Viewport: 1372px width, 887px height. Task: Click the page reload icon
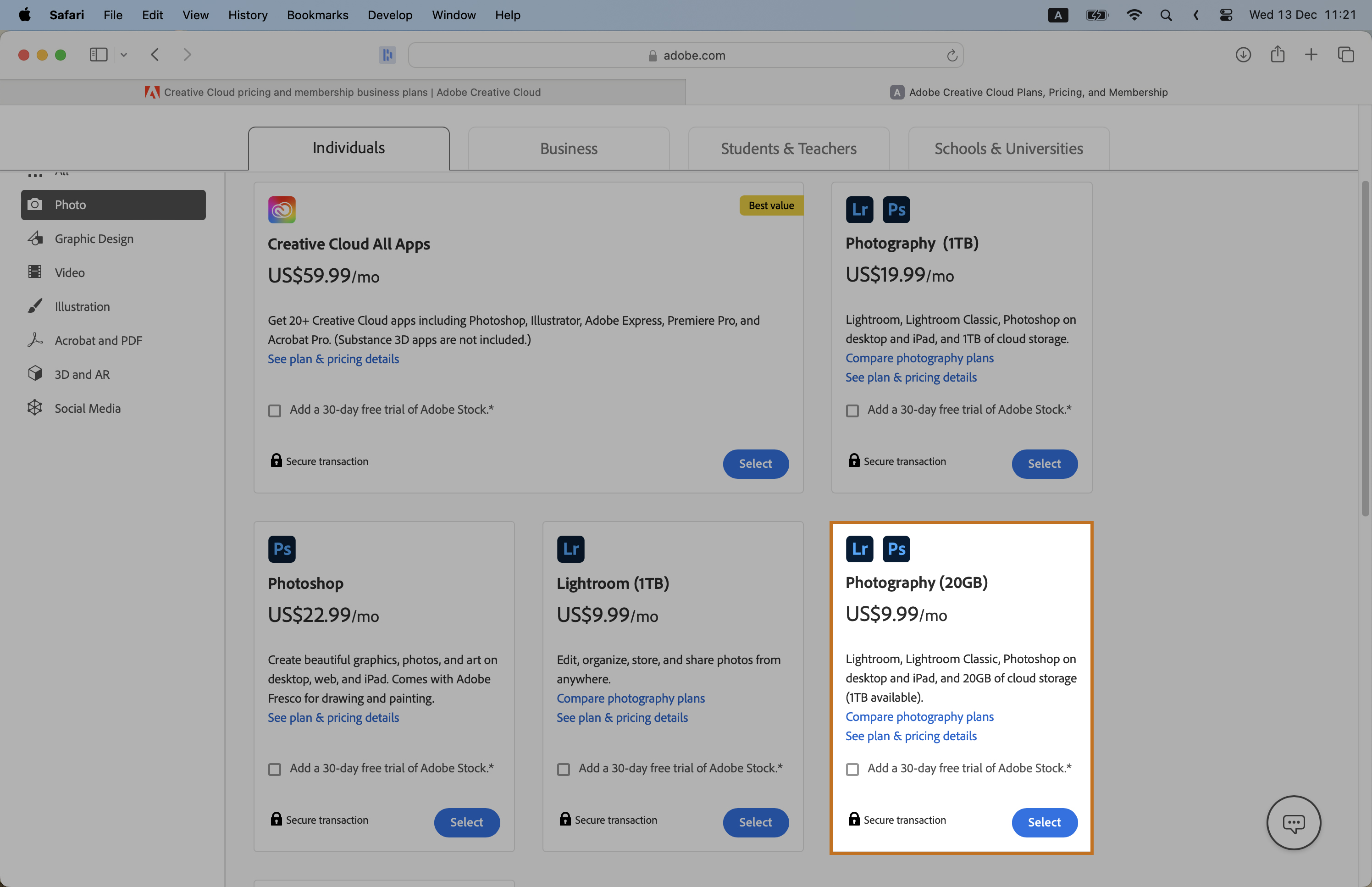[952, 55]
